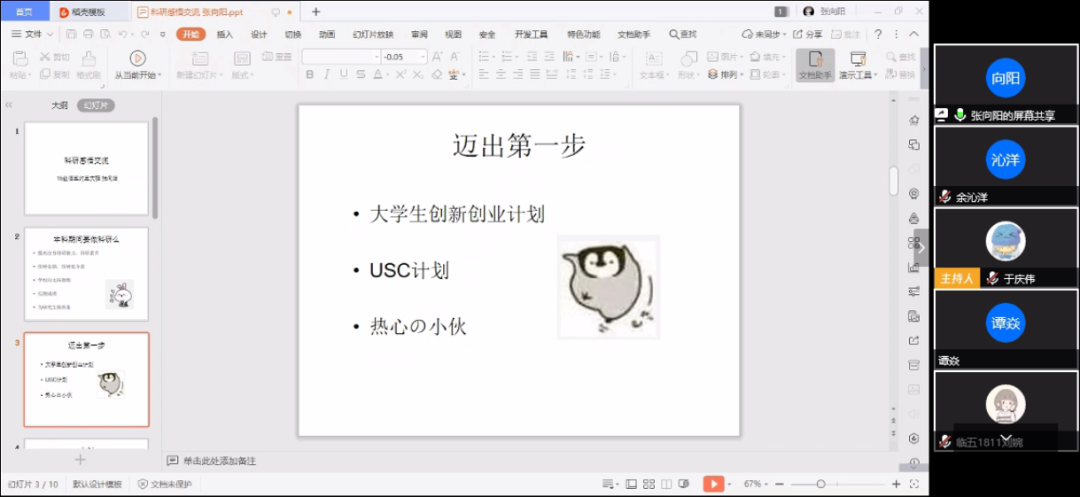The height and width of the screenshot is (497, 1080).
Task: Click the 未同步 cloud sync button
Action: point(765,34)
